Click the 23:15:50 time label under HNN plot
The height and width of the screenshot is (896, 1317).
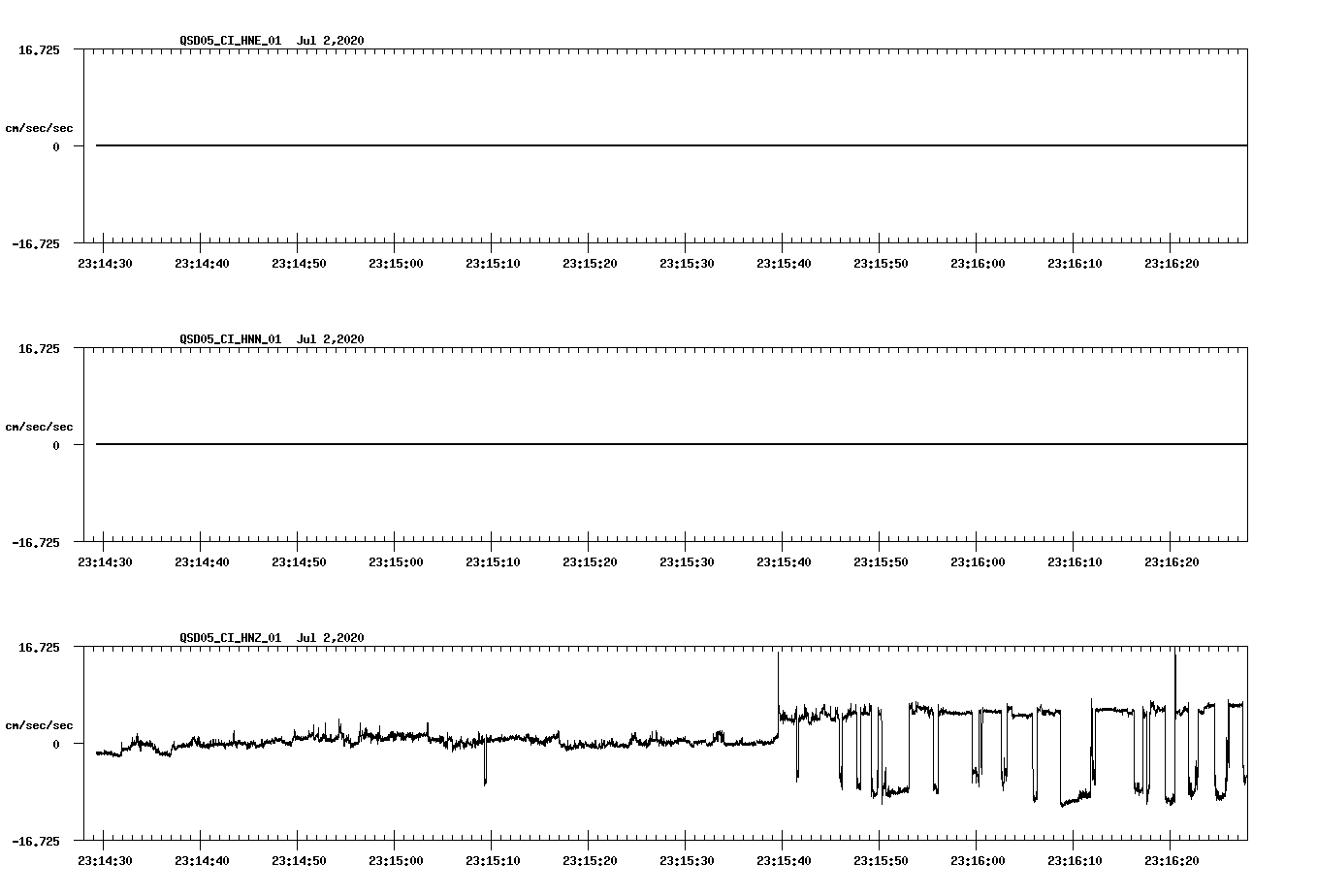point(881,562)
